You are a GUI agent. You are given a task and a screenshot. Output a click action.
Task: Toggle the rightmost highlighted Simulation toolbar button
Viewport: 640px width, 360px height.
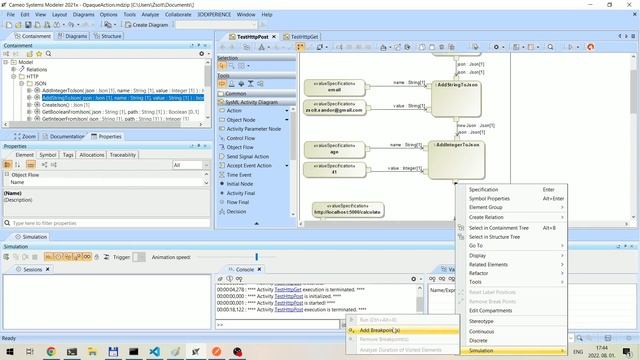click(x=87, y=257)
